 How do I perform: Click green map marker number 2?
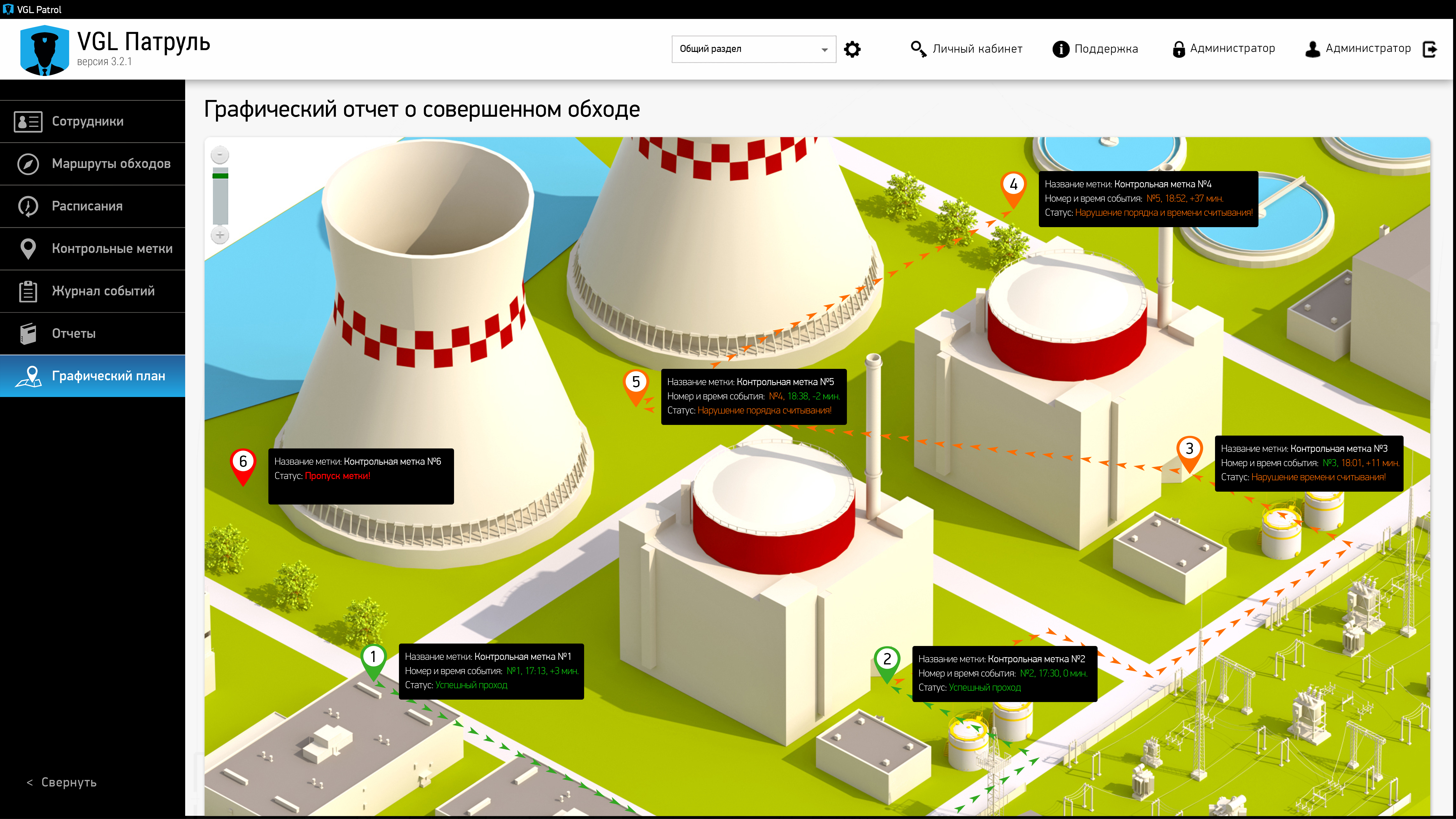tap(887, 660)
